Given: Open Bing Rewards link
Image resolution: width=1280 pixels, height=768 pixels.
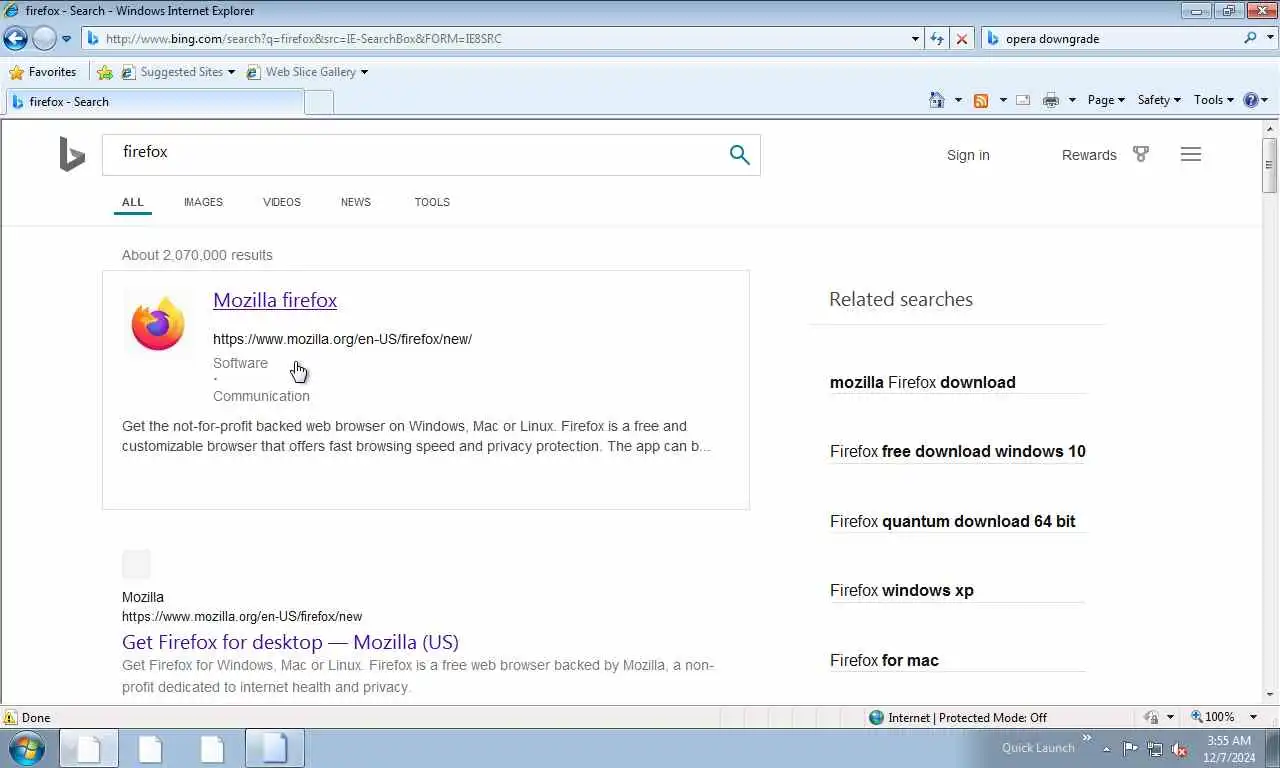Looking at the screenshot, I should pyautogui.click(x=1089, y=155).
